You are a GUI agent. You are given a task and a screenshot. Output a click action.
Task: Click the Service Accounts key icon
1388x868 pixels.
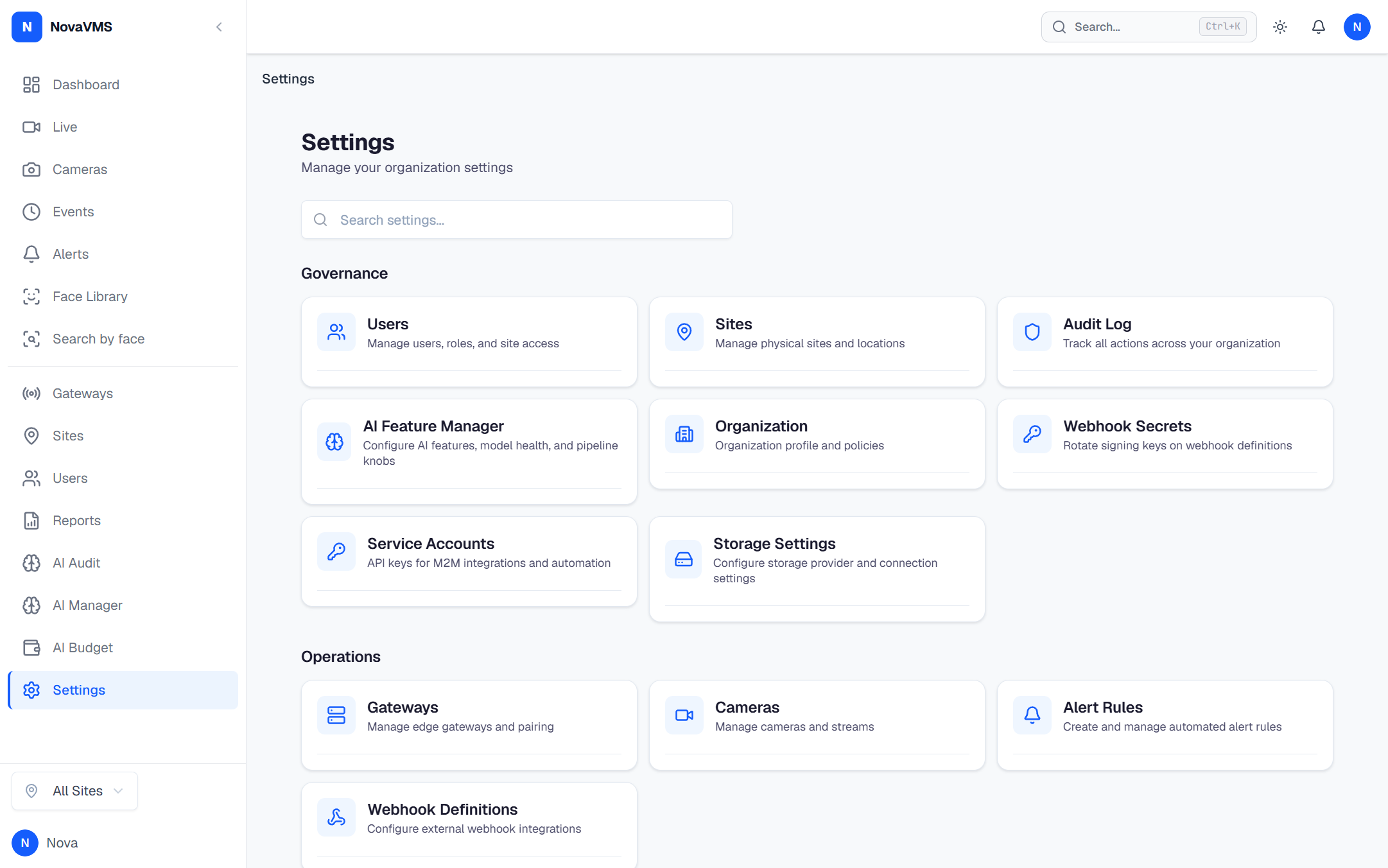[336, 551]
